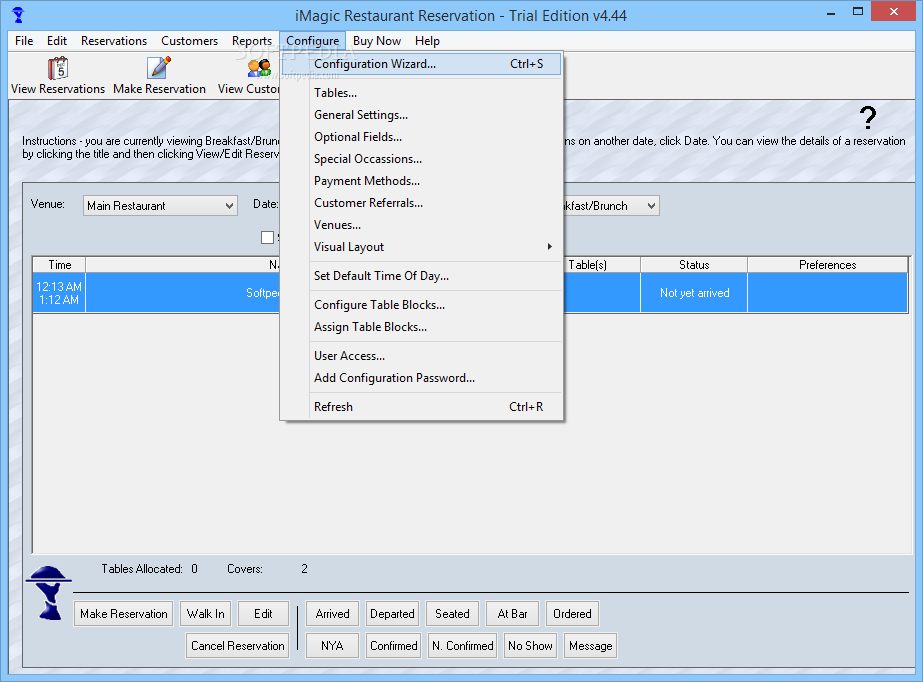Open General Settings... menu item
The width and height of the screenshot is (923, 682).
421,115
